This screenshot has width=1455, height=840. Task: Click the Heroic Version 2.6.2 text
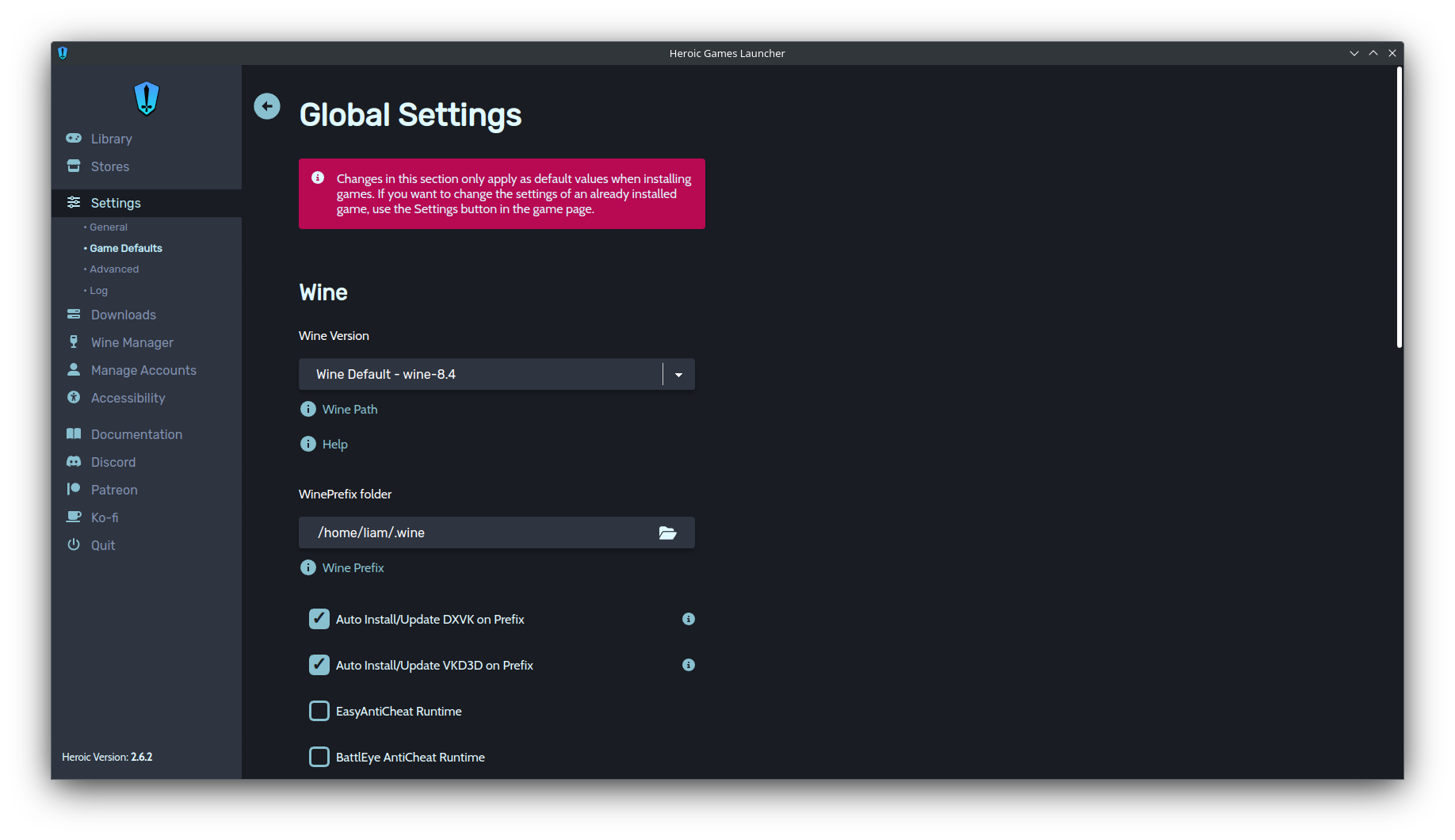pyautogui.click(x=107, y=757)
